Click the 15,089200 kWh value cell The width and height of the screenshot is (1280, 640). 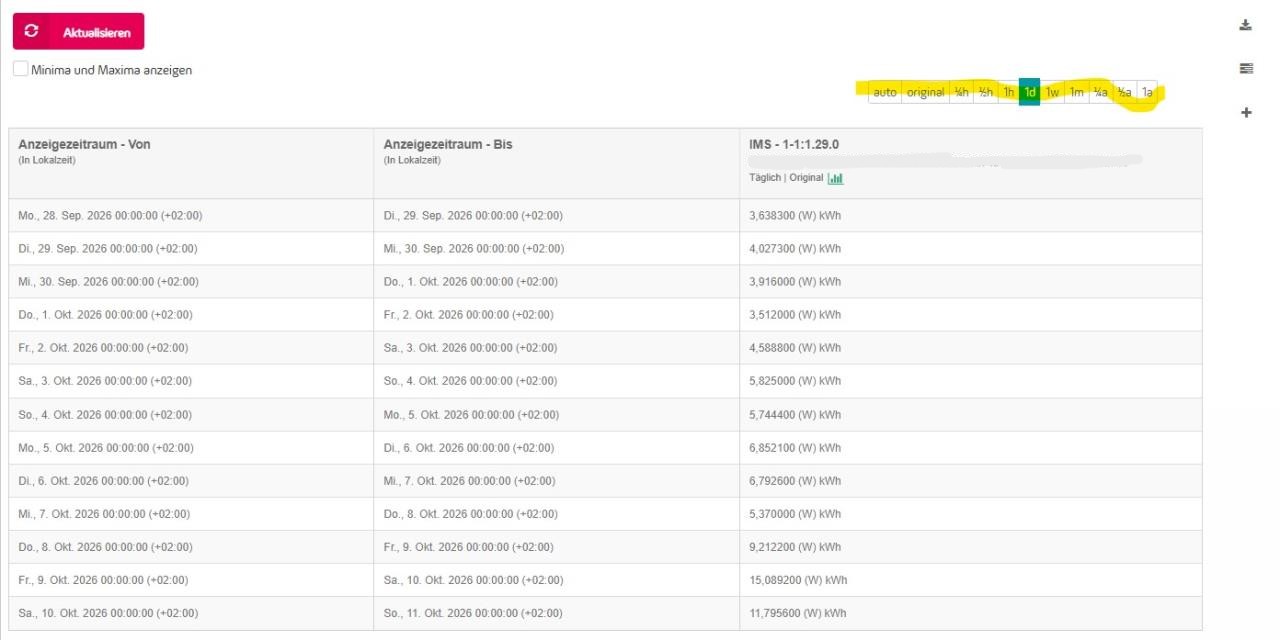tap(971, 580)
